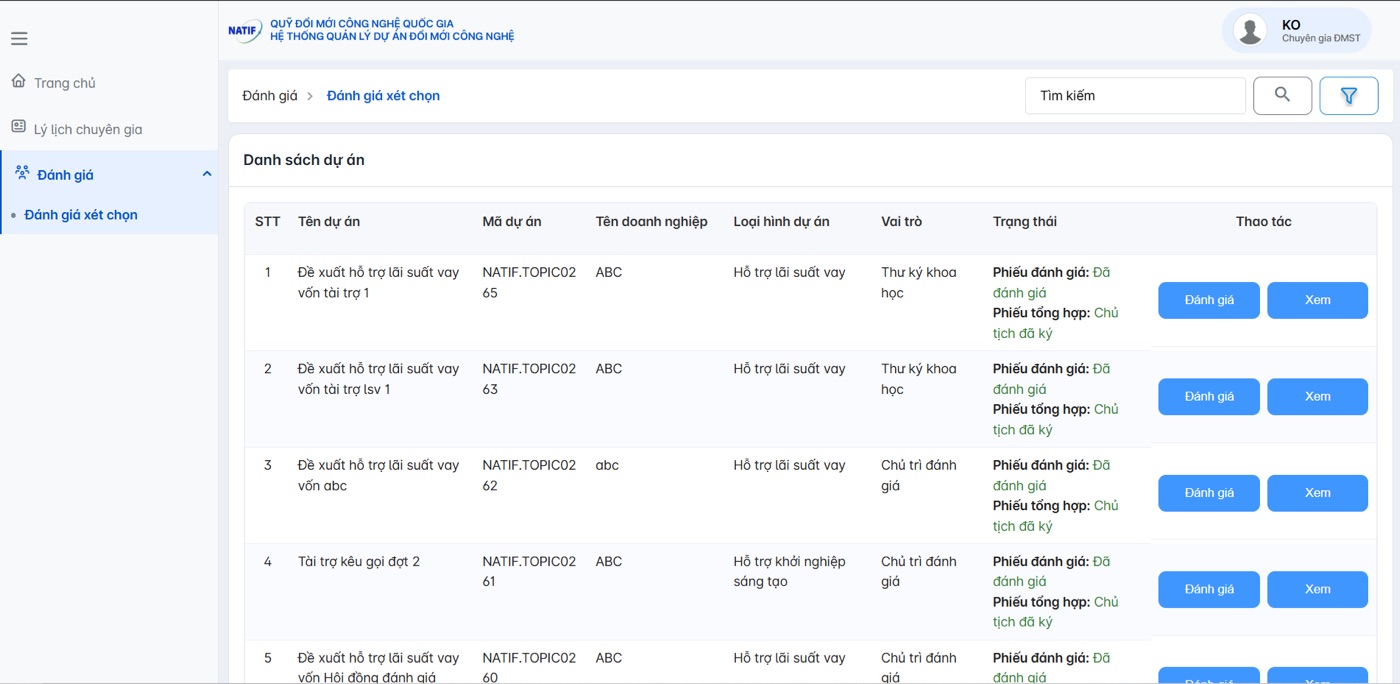Click Xem button for TOPIC0261 row

[1317, 589]
